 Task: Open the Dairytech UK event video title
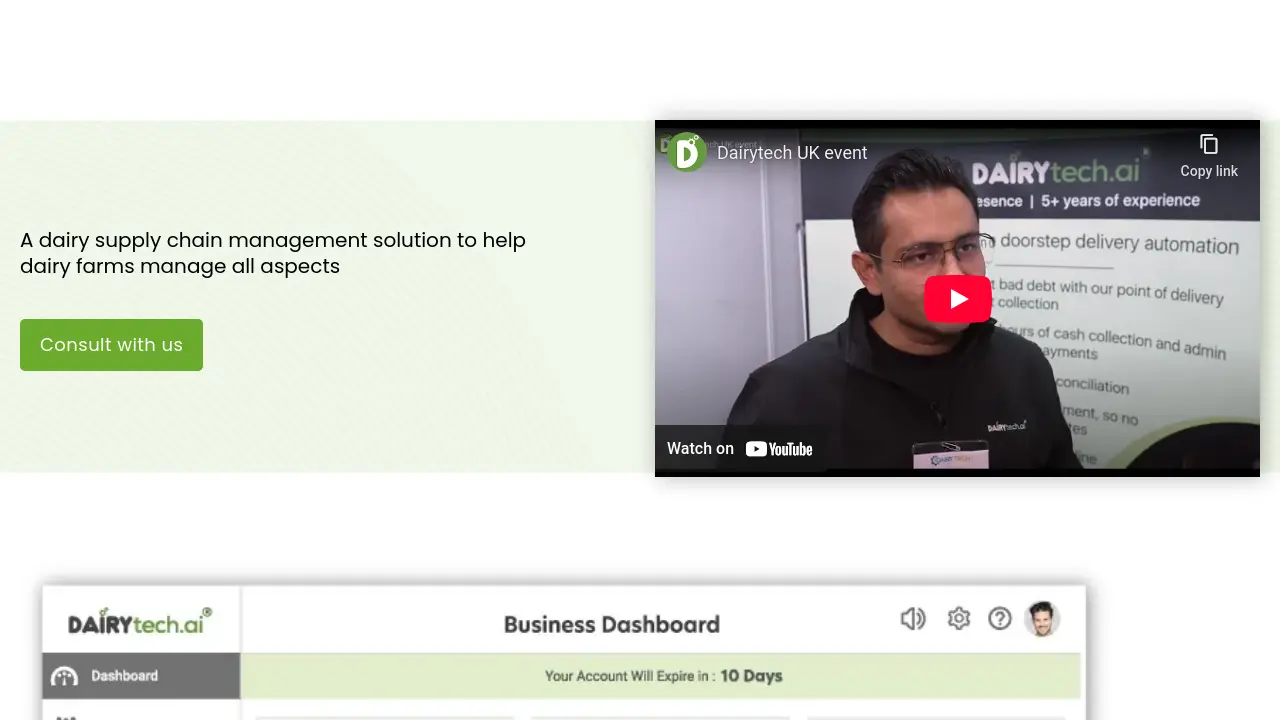792,153
